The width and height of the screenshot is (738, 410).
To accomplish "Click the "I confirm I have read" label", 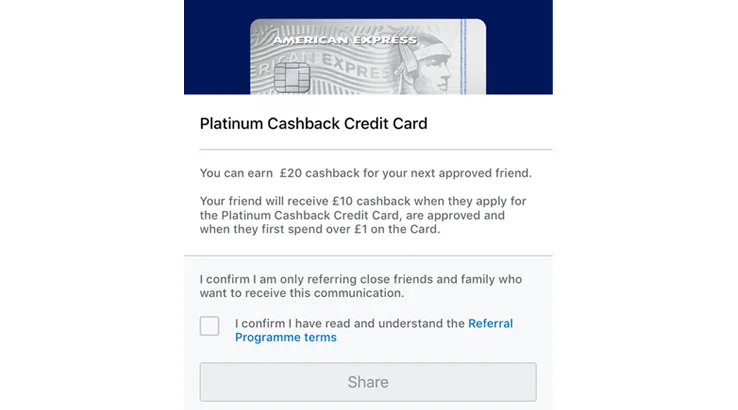I will click(350, 324).
